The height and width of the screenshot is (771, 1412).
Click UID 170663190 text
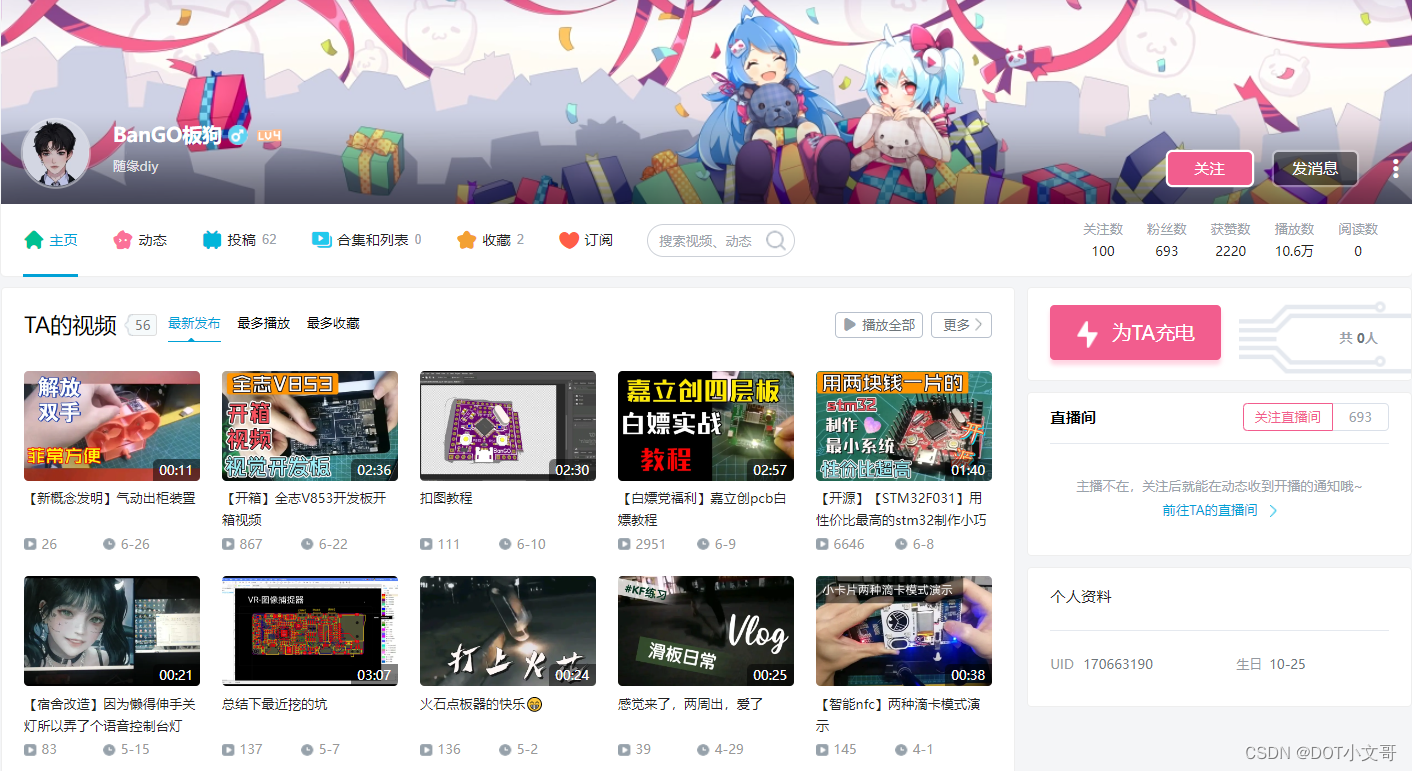click(x=1102, y=664)
